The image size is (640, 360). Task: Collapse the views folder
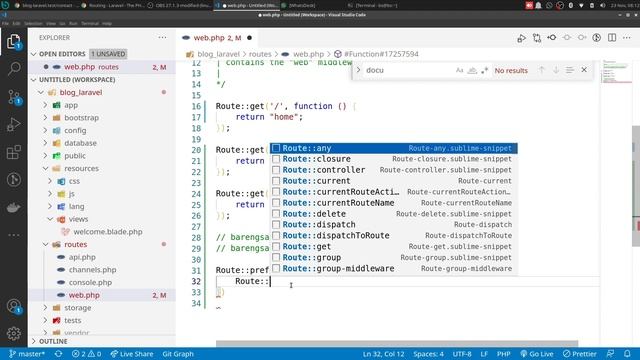(x=50, y=219)
